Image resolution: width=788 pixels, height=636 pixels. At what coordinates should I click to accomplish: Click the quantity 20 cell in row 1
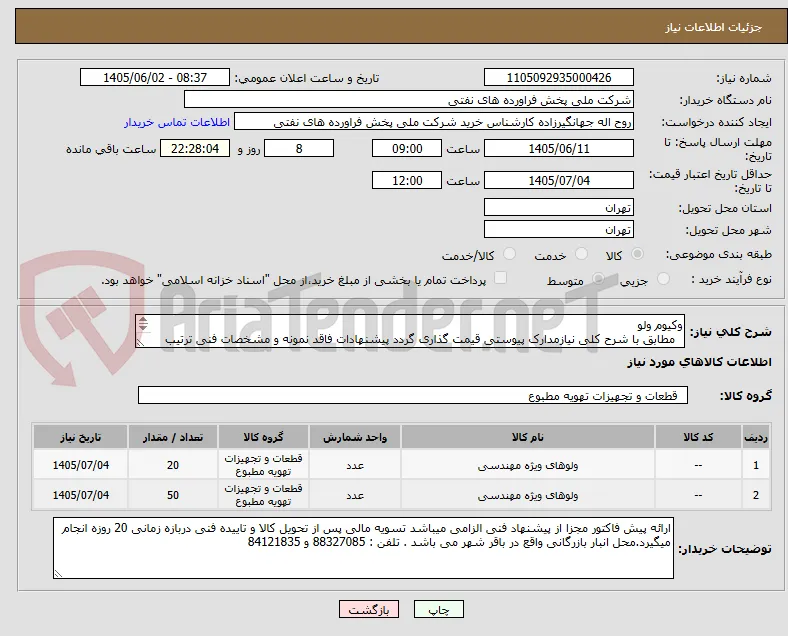173,465
